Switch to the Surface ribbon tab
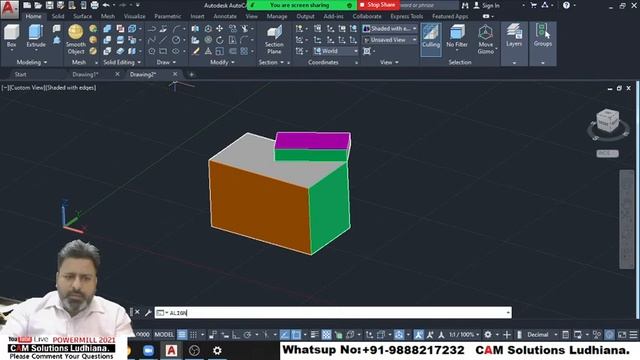Screen dimensions: 640x360 tap(82, 16)
